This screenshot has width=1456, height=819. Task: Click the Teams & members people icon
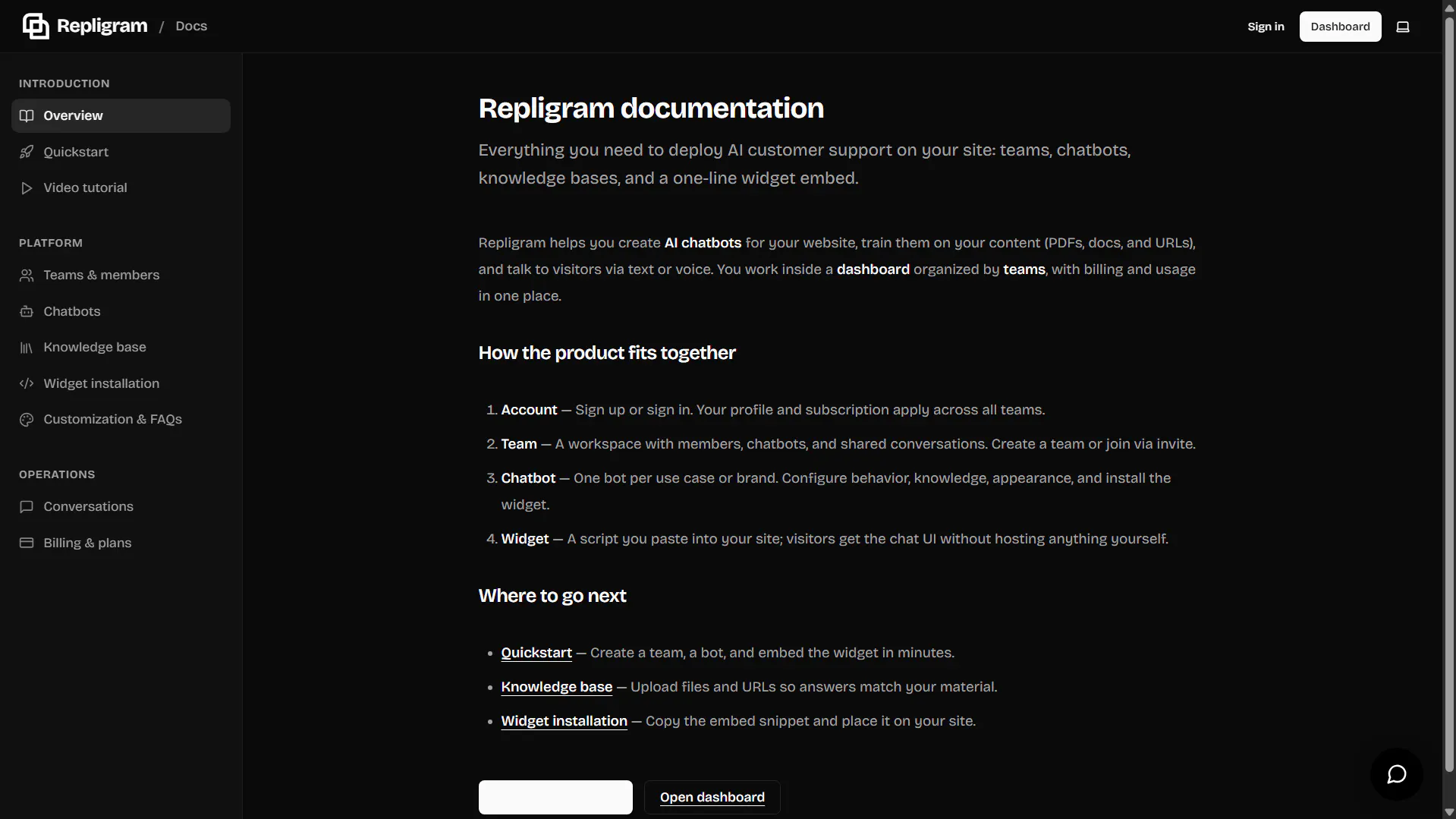[27, 275]
